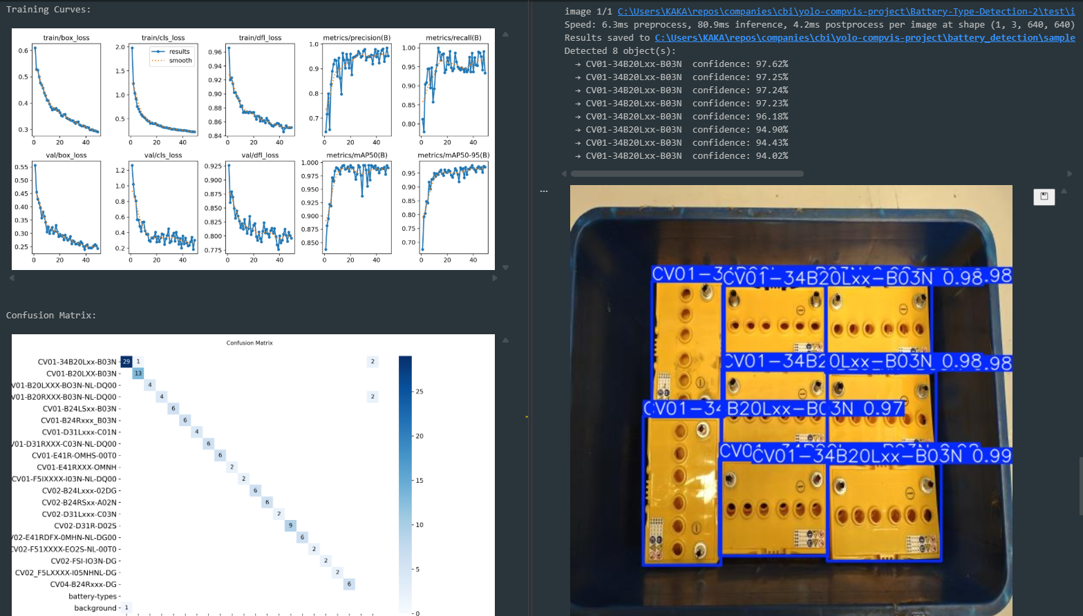Click the val/box_loss training plot
The height and width of the screenshot is (616, 1083).
click(x=67, y=206)
